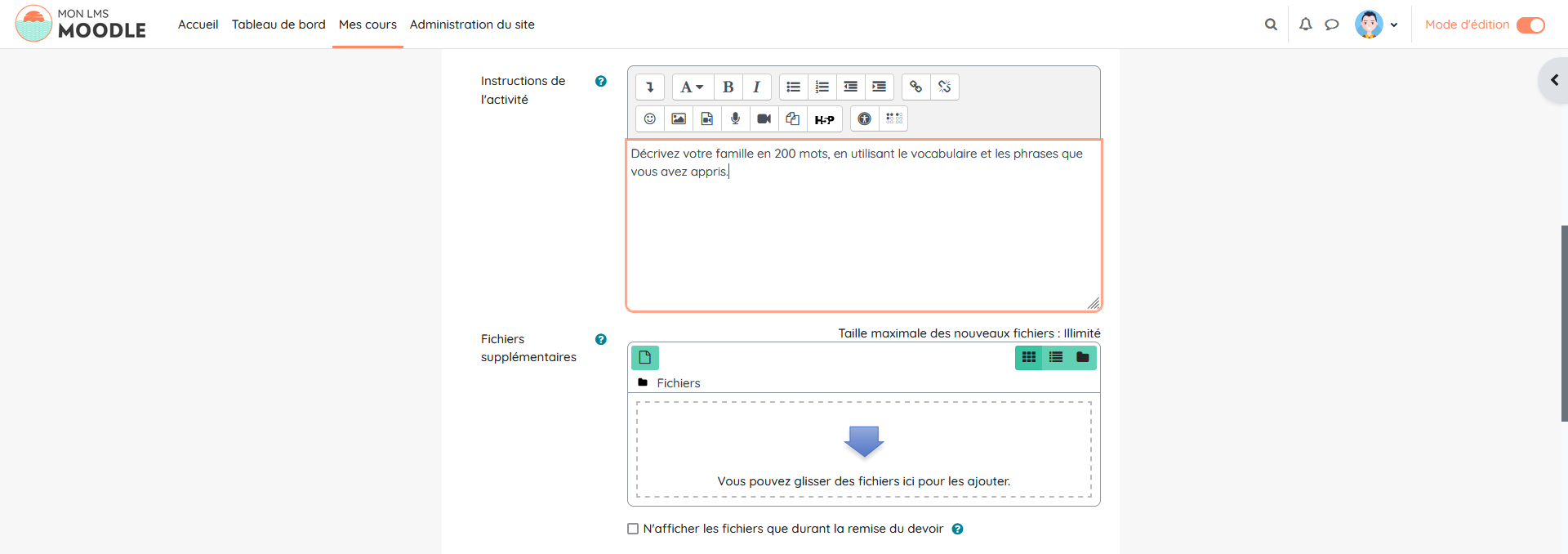Toggle bold formatting in the editor
1568x554 pixels.
coord(728,87)
